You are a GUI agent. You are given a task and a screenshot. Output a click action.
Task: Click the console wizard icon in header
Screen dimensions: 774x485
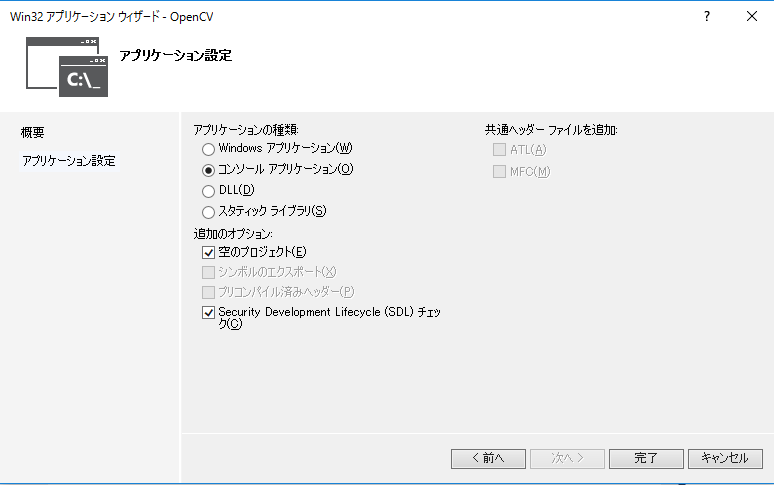pos(67,67)
